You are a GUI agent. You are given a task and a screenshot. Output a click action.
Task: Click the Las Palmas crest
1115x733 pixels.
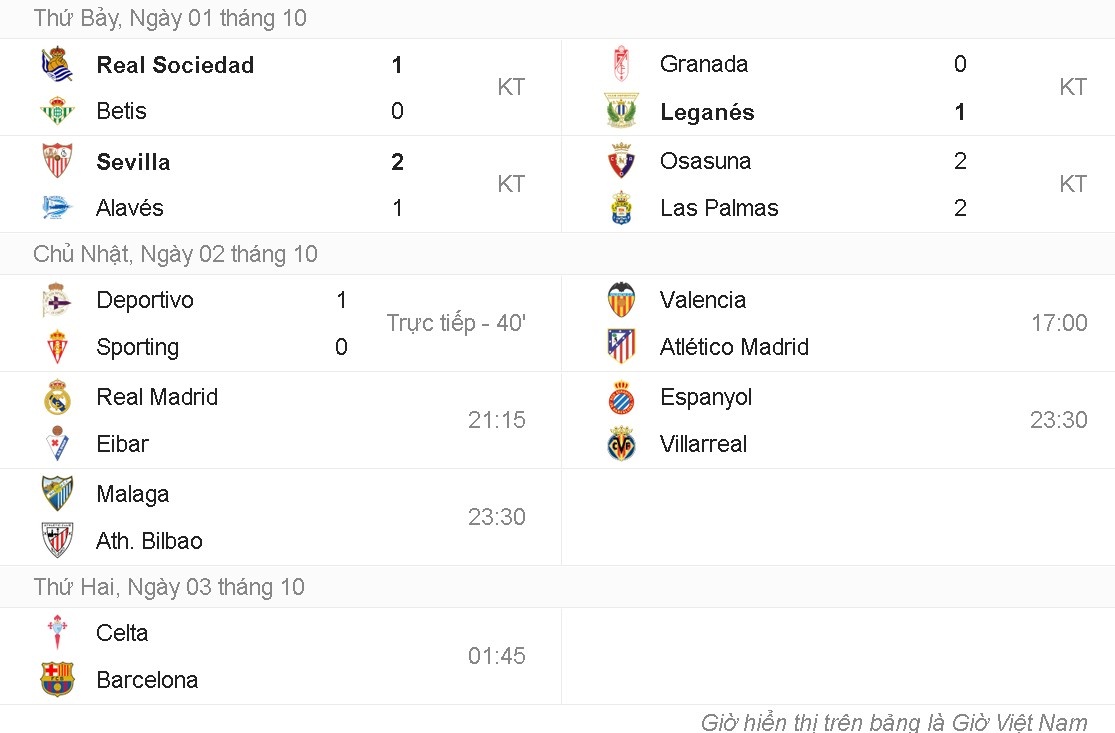pyautogui.click(x=621, y=208)
